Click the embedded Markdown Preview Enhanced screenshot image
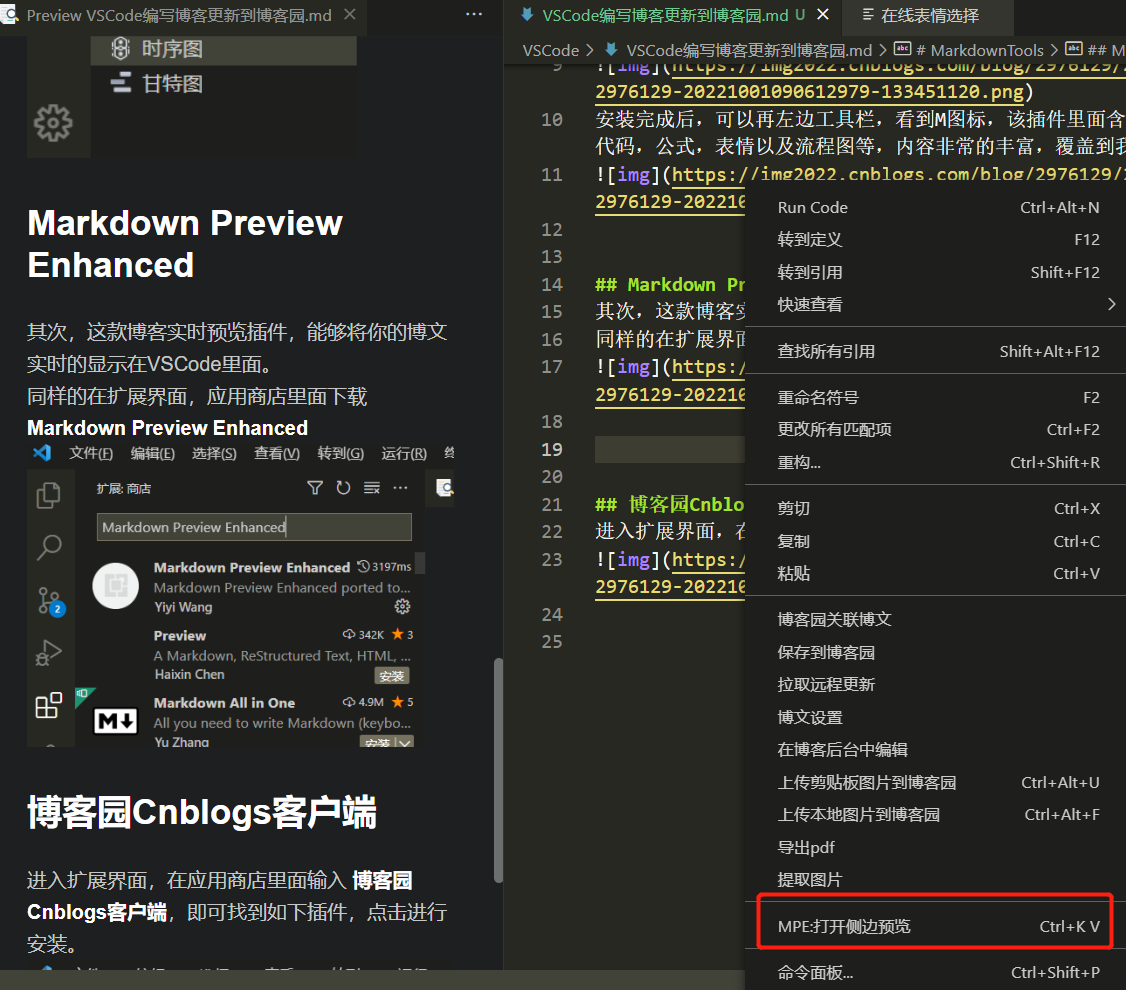The height and width of the screenshot is (990, 1126). point(241,595)
